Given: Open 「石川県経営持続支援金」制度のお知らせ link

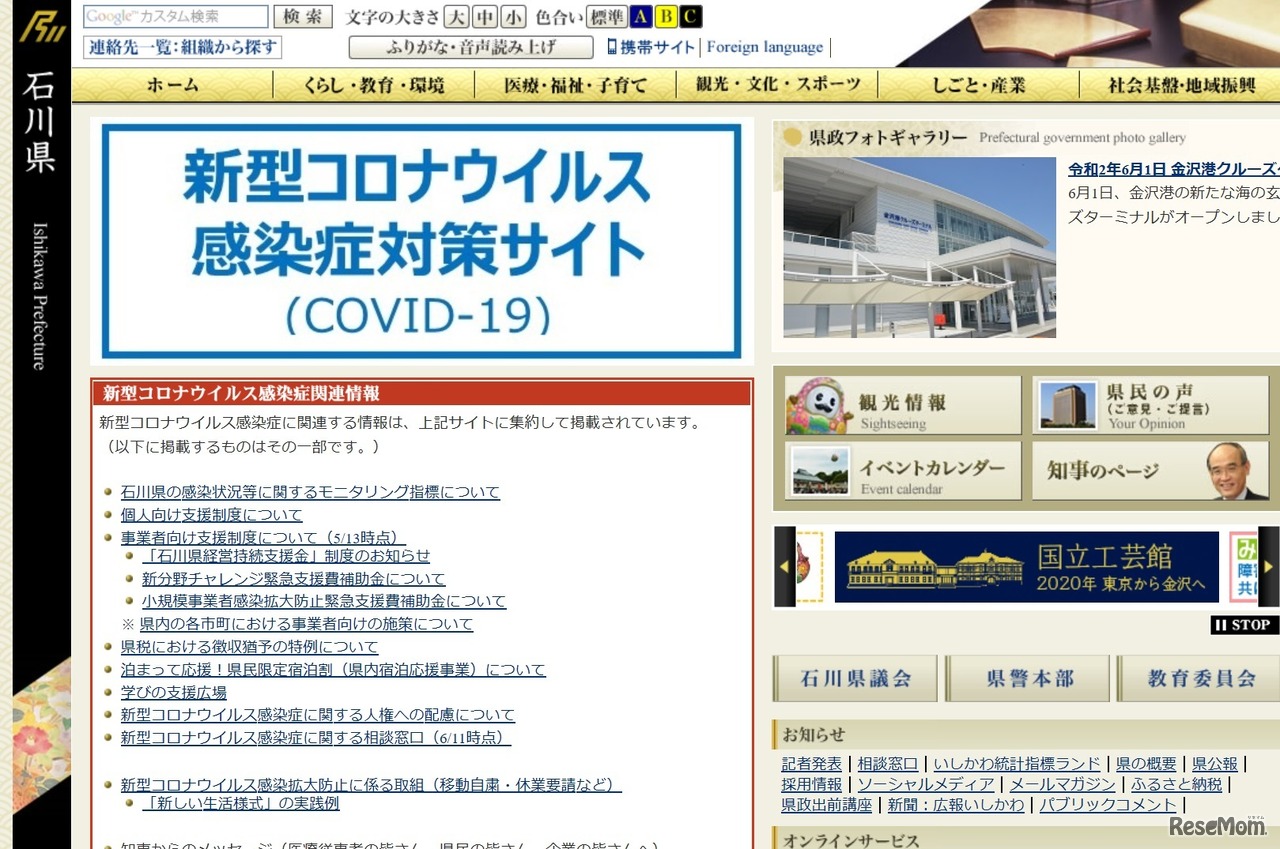Looking at the screenshot, I should click(x=286, y=556).
